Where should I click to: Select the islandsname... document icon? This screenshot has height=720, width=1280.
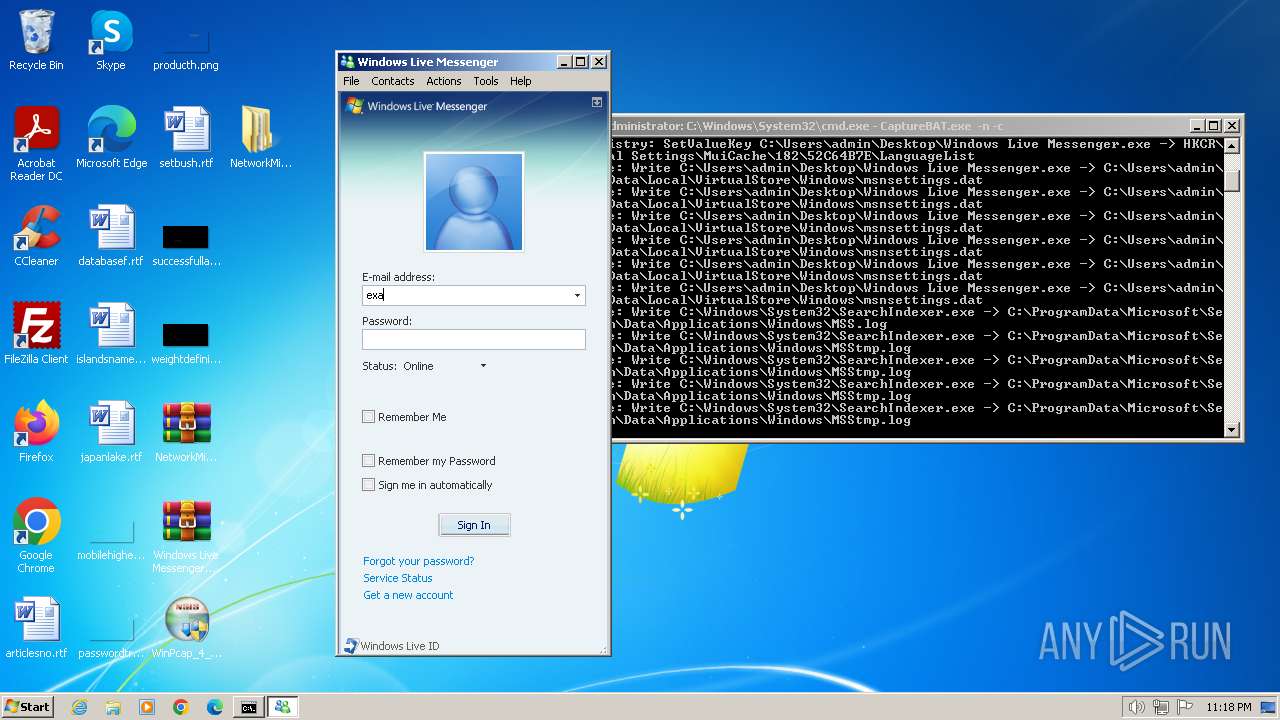(111, 334)
